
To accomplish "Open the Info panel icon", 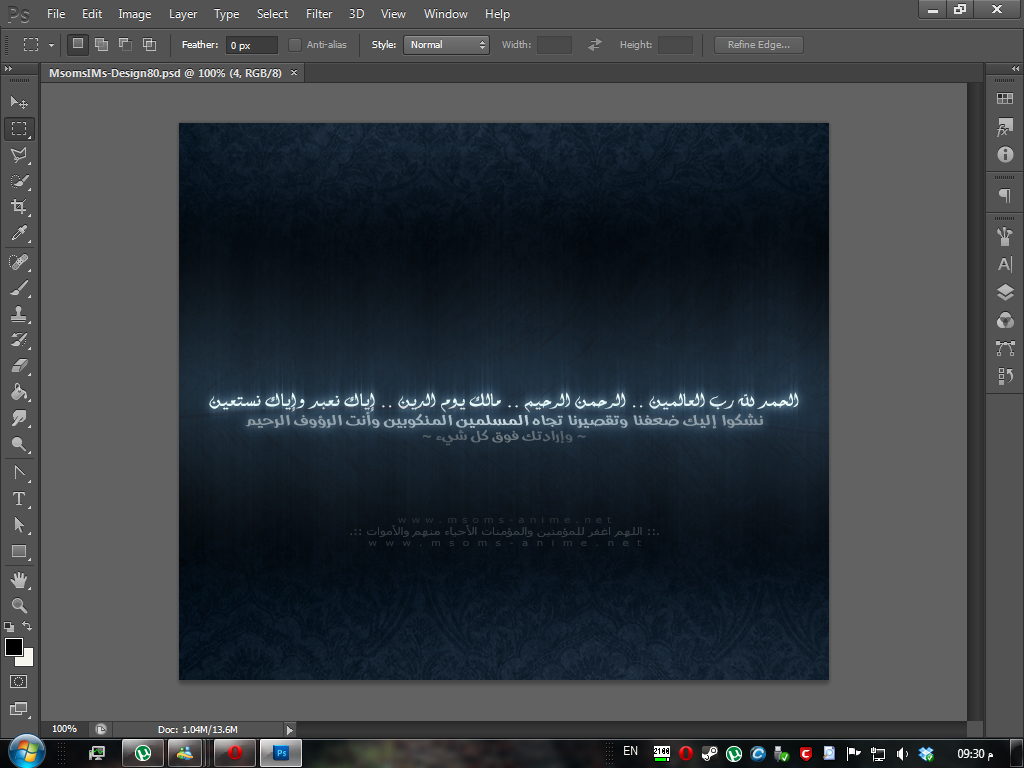I will pos(1005,155).
